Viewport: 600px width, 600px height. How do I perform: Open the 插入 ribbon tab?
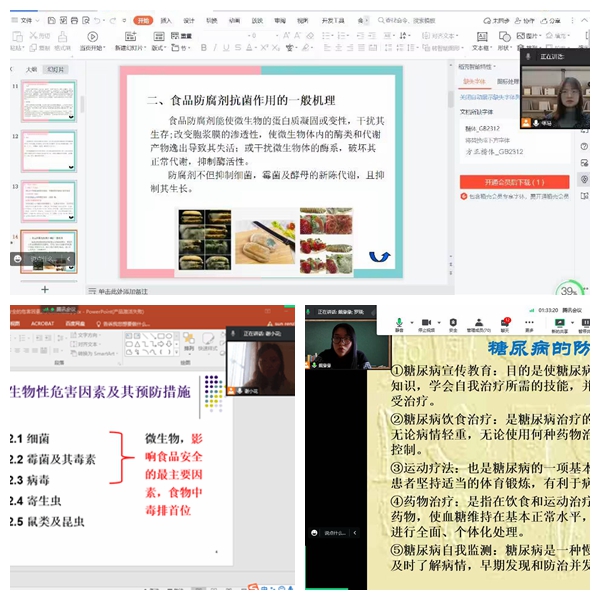pos(166,19)
